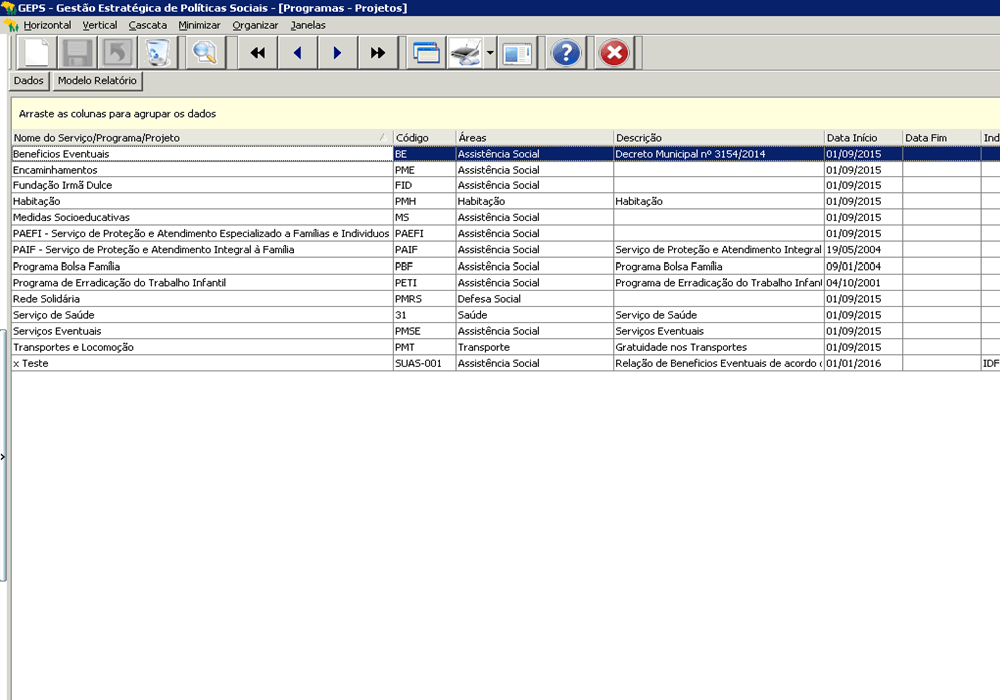The height and width of the screenshot is (700, 1000).
Task: Sort by the Código column header
Action: (x=424, y=138)
